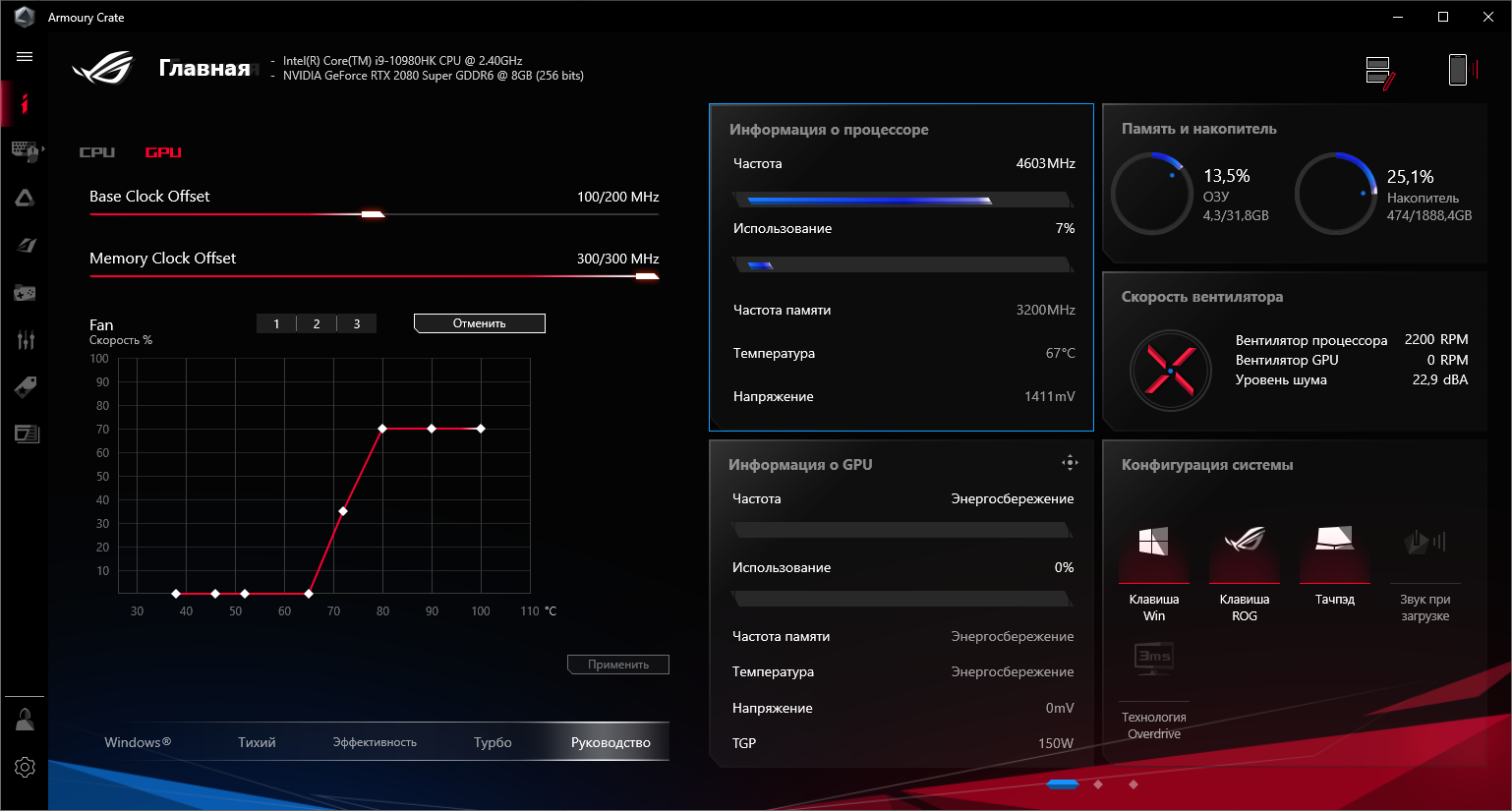The image size is (1512, 811).
Task: Select the Эффективность operating mode
Action: click(375, 742)
